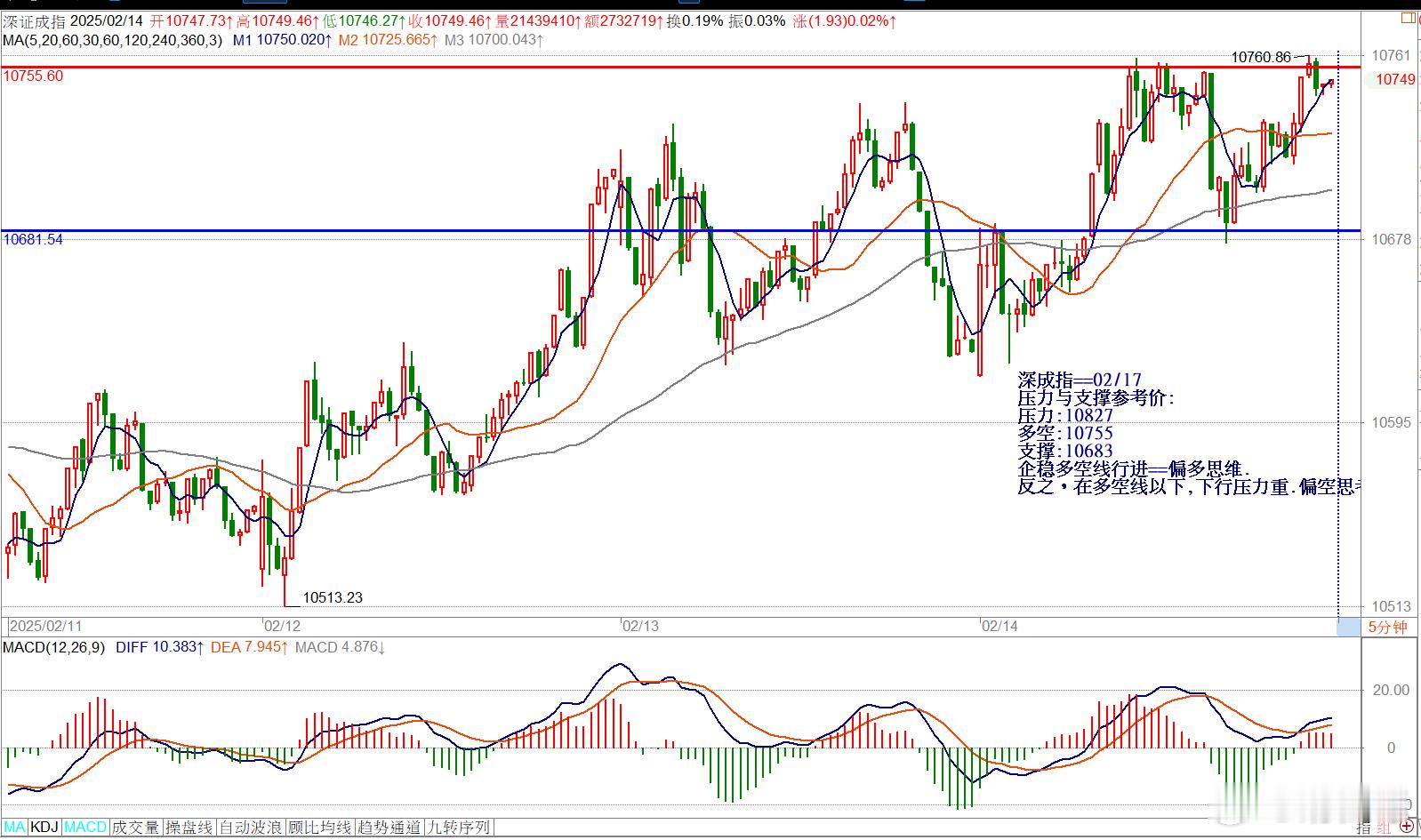This screenshot has height=840, width=1421.
Task: Click the 深证成指 index name in header
Action: click(33, 20)
